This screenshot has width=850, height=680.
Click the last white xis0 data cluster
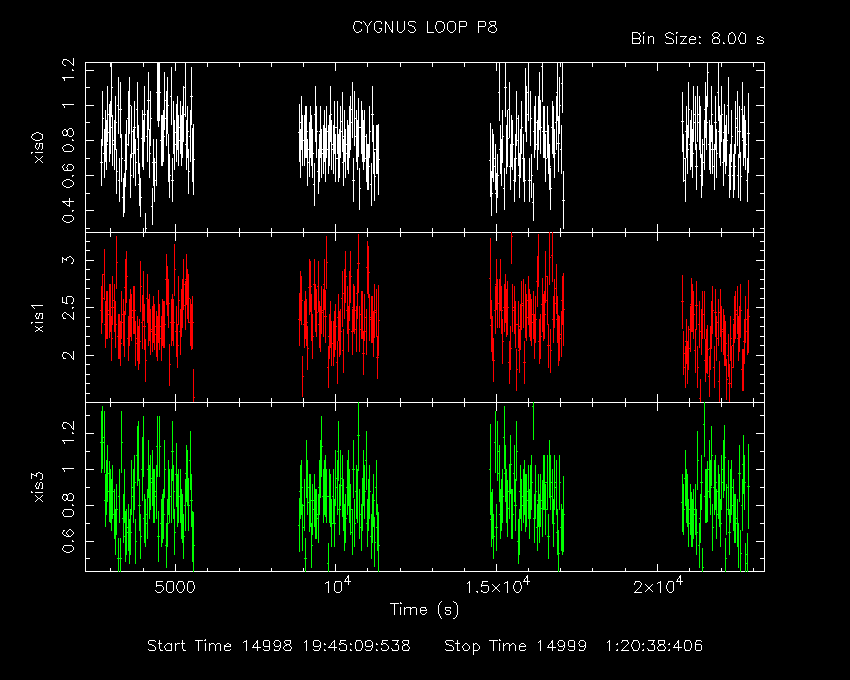pyautogui.click(x=716, y=133)
